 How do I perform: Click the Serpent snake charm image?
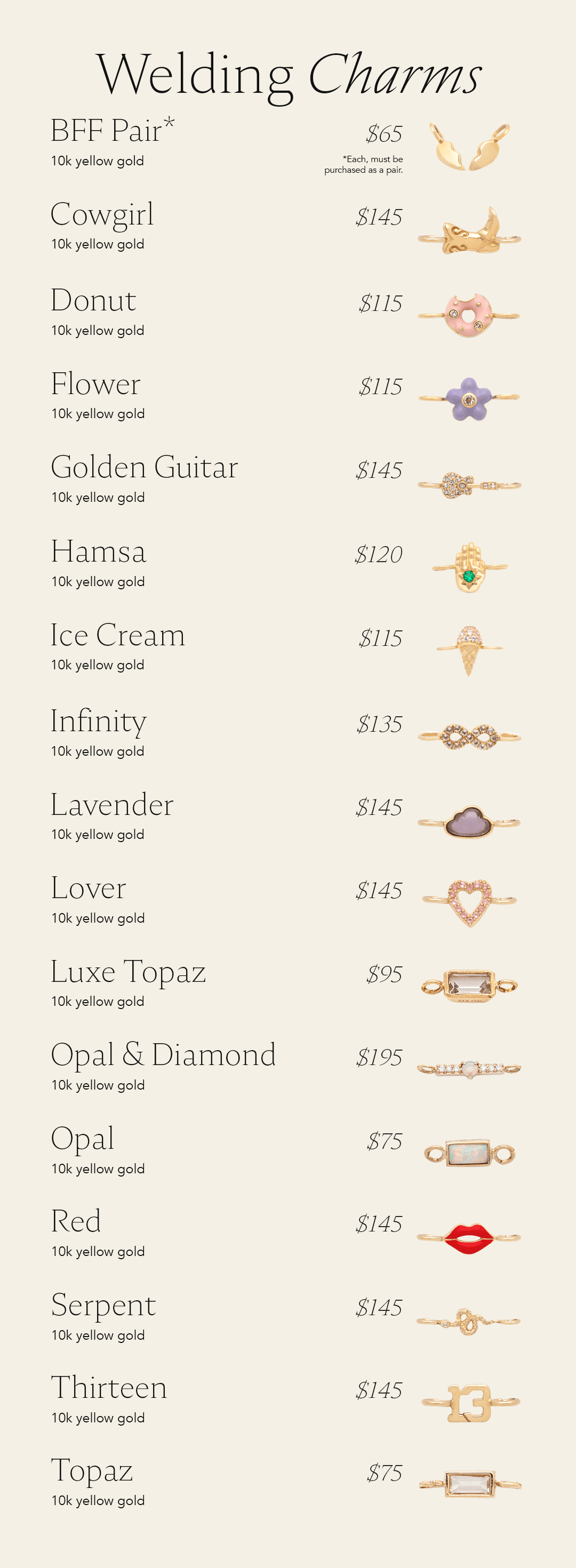click(x=468, y=1322)
